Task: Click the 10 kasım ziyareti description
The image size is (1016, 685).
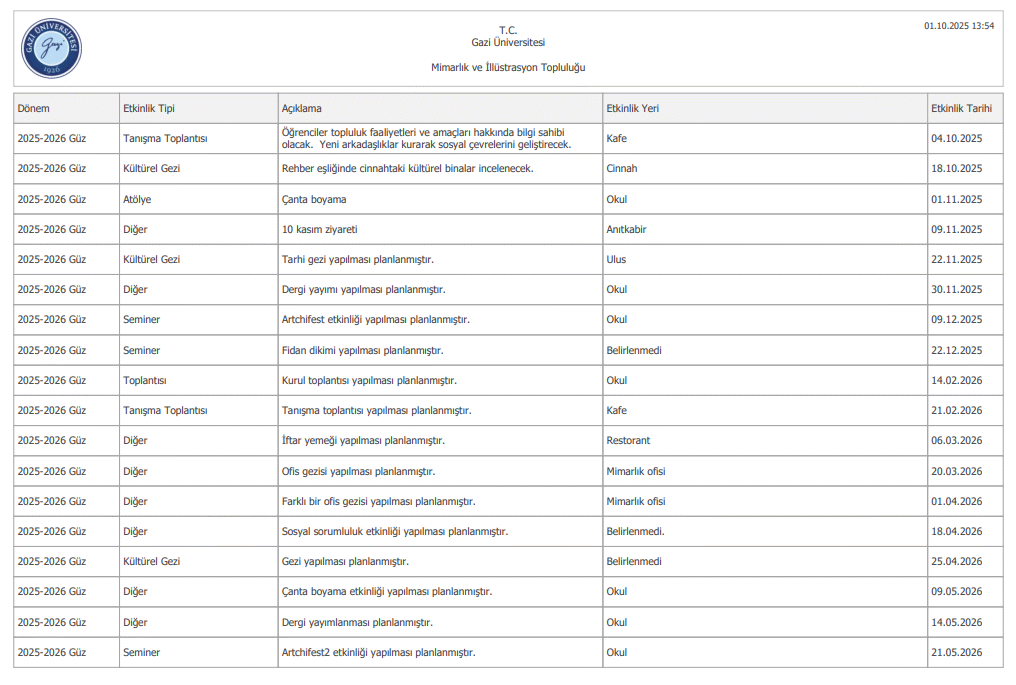Action: pos(320,229)
